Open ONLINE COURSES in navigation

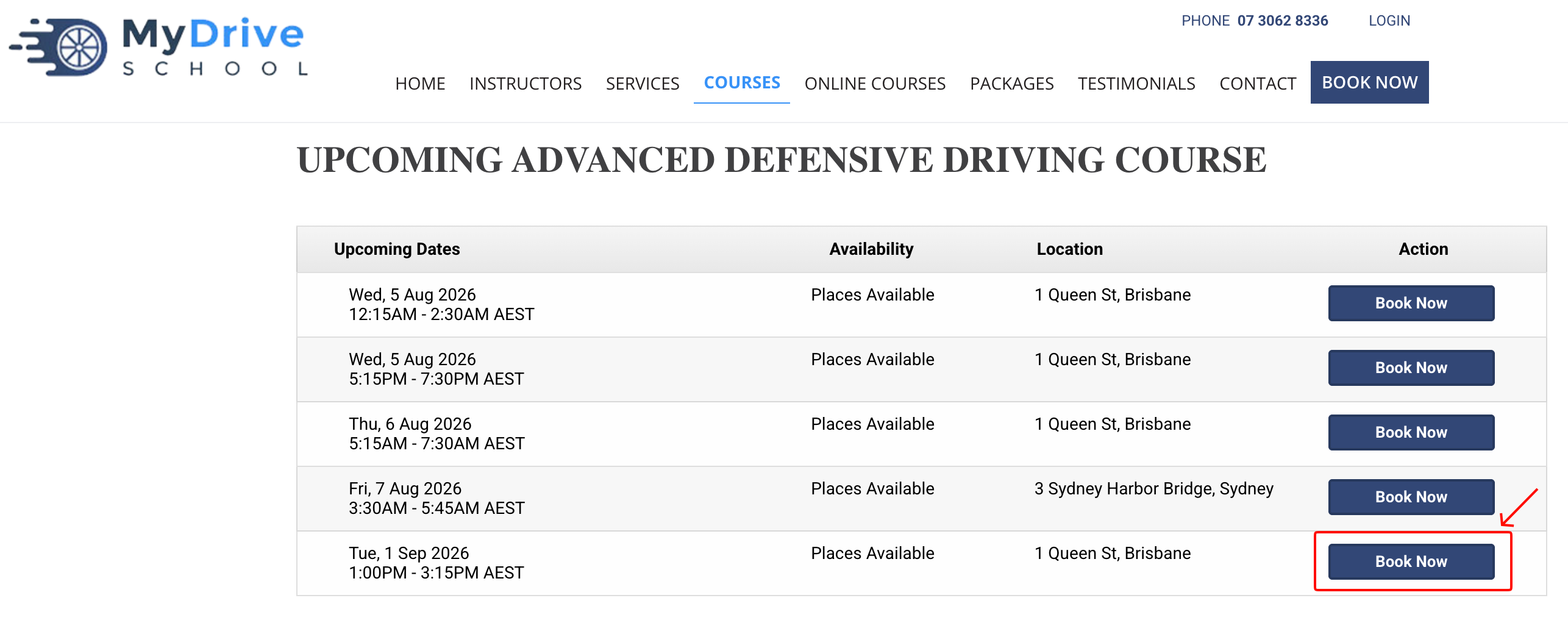point(875,84)
